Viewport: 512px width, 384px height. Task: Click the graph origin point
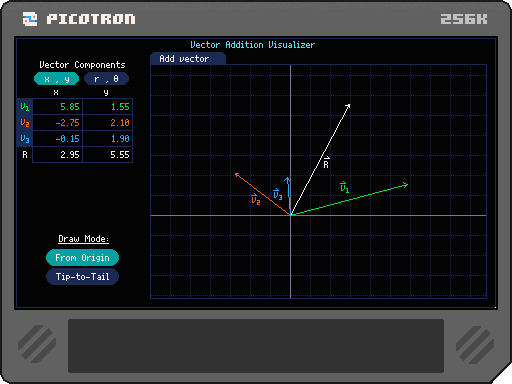coord(291,215)
